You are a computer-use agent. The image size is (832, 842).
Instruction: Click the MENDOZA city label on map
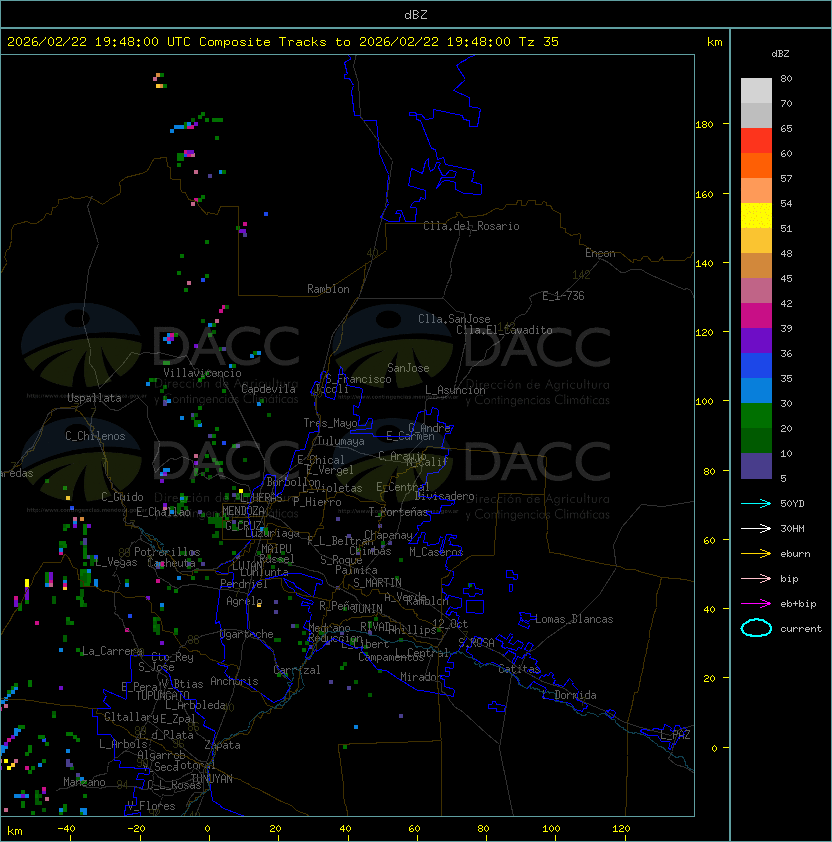click(243, 511)
